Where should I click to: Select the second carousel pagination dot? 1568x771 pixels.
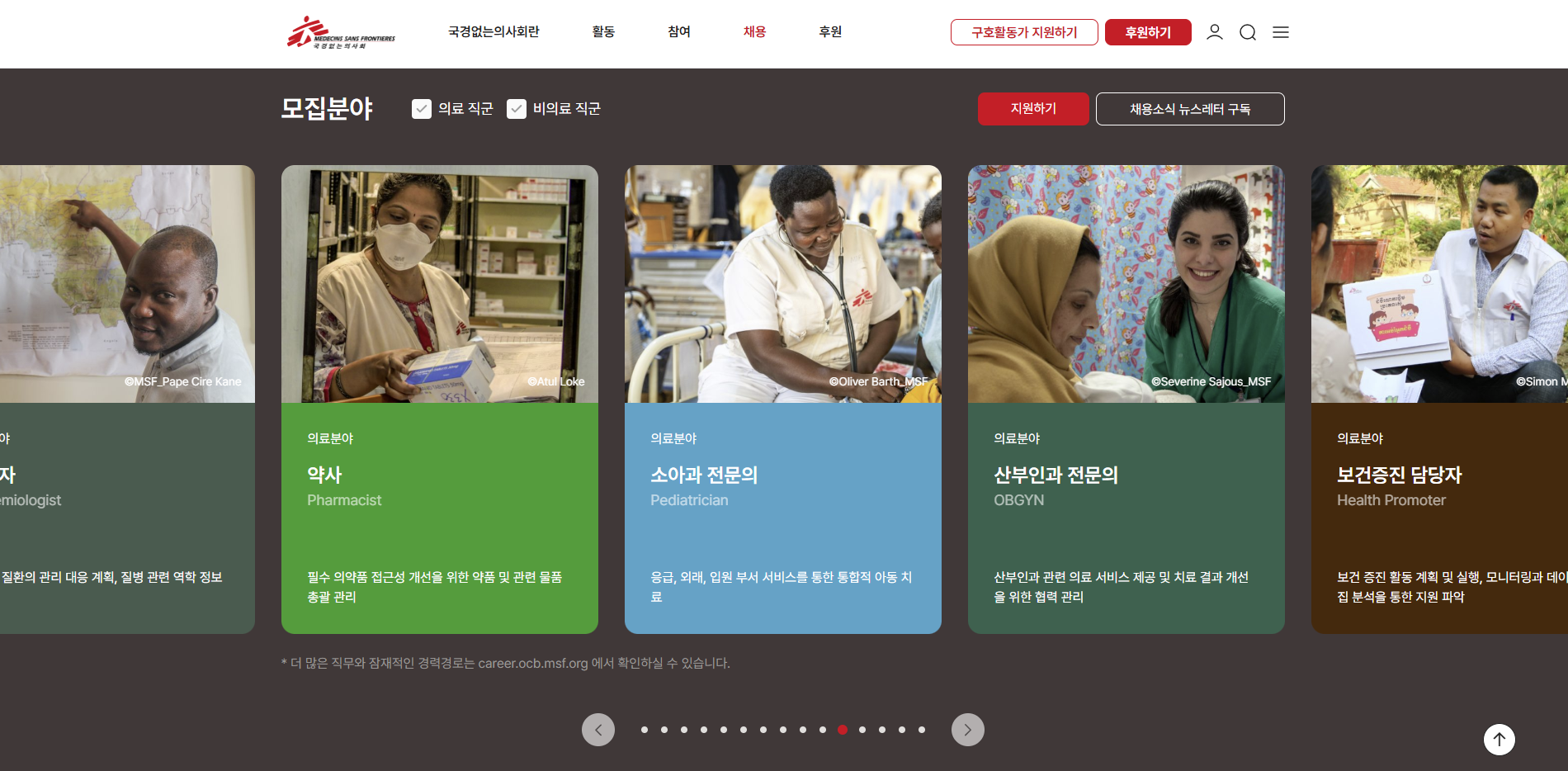(x=664, y=730)
